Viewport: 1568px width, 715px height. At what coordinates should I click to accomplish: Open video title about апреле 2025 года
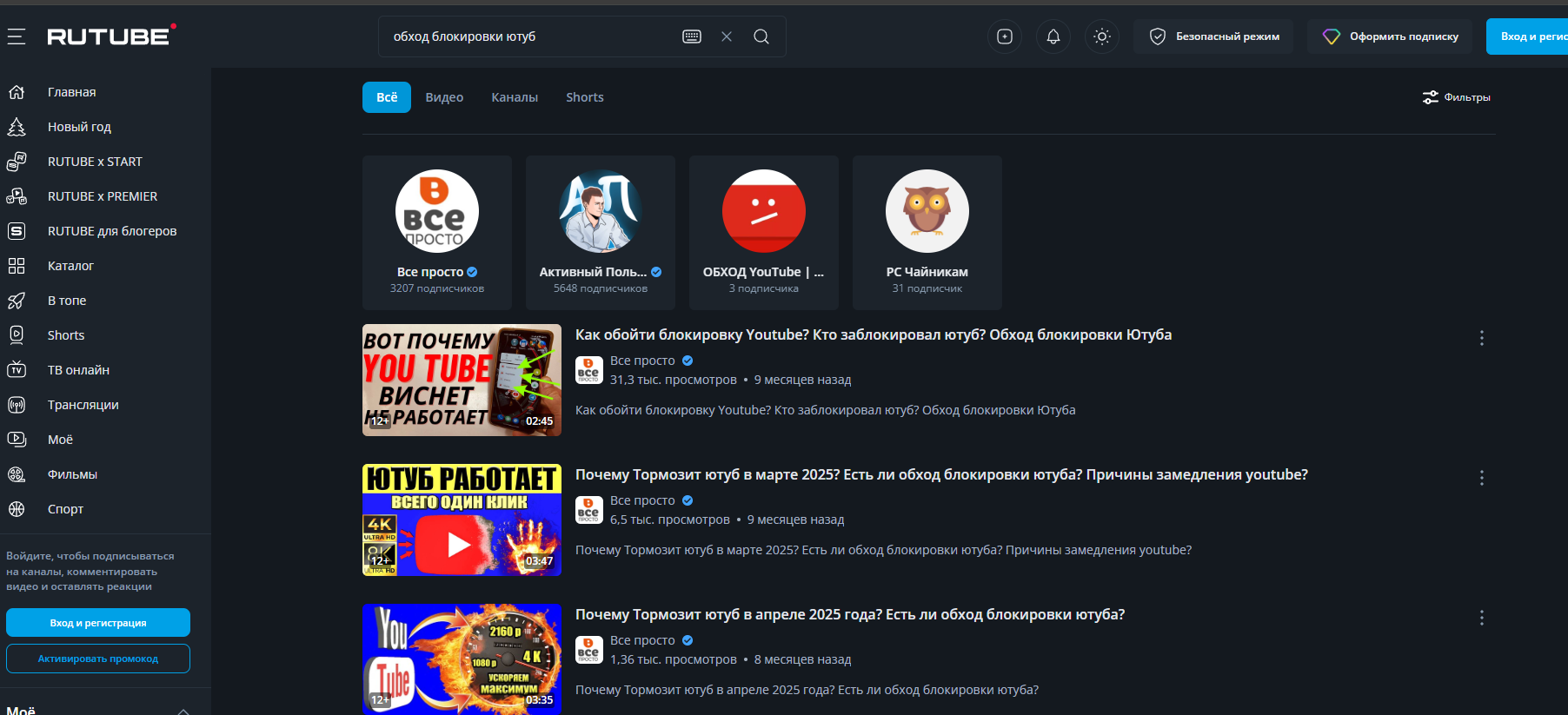click(x=850, y=615)
